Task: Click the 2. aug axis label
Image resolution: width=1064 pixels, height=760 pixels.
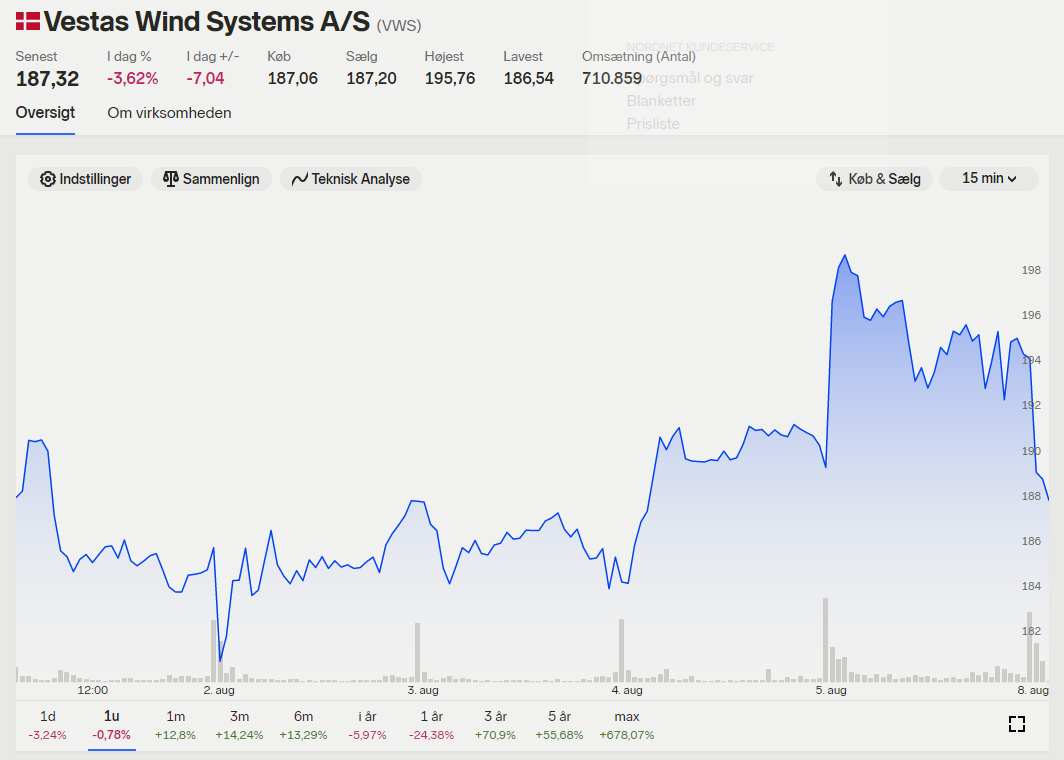Action: (219, 690)
